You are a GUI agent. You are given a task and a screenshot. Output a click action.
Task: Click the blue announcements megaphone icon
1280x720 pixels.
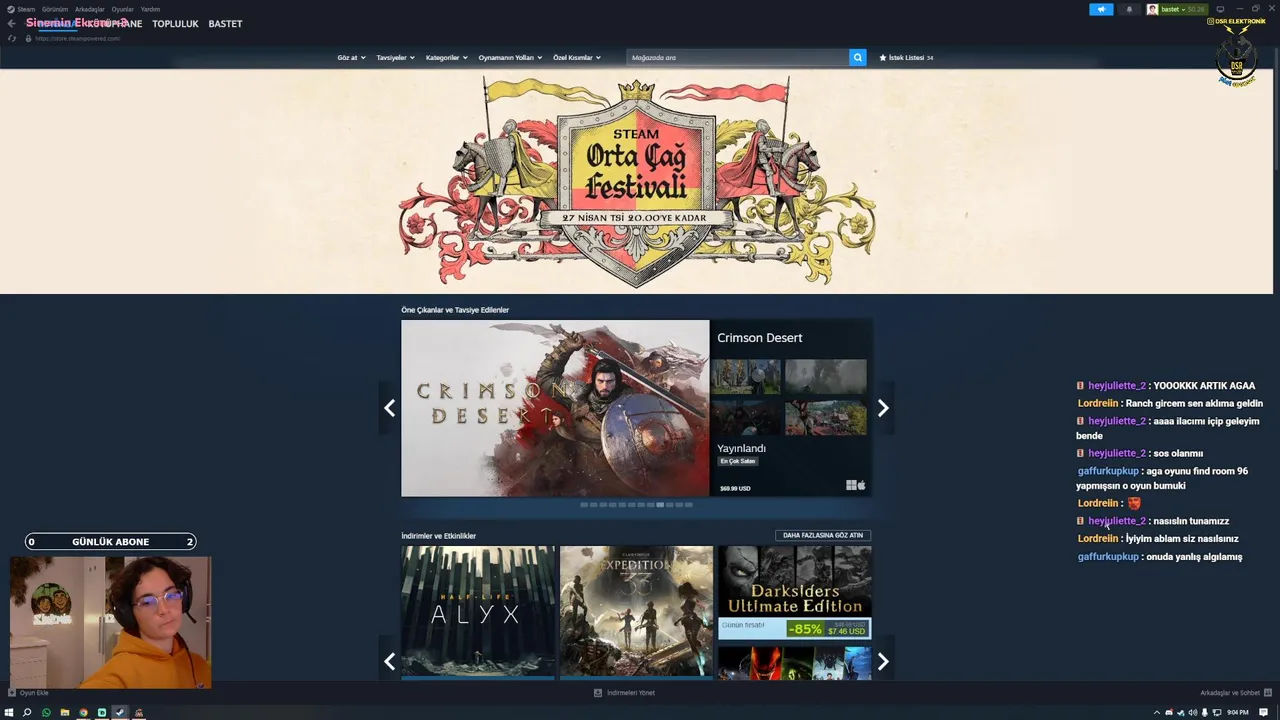coord(1101,9)
